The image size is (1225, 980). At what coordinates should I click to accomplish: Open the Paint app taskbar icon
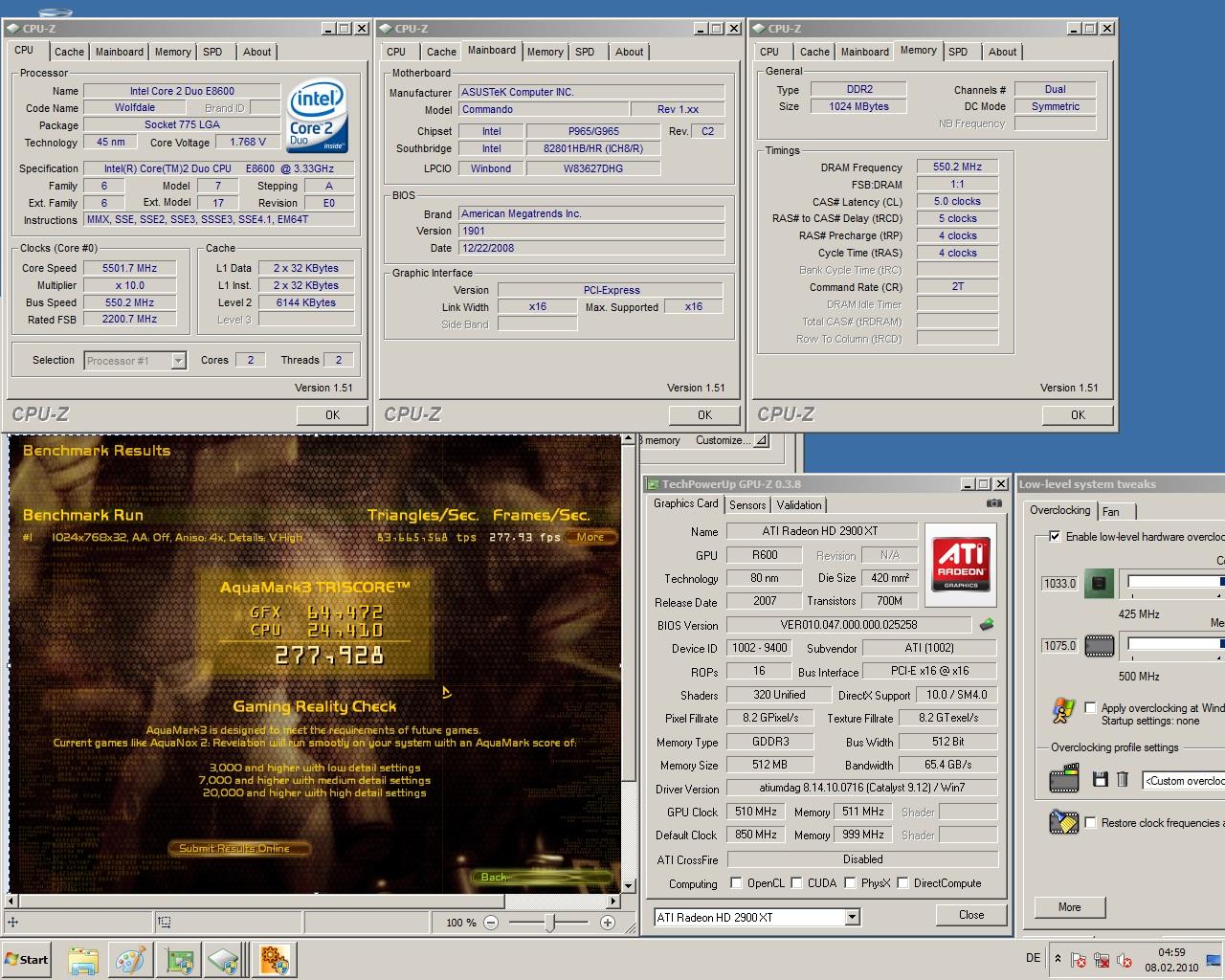131,959
